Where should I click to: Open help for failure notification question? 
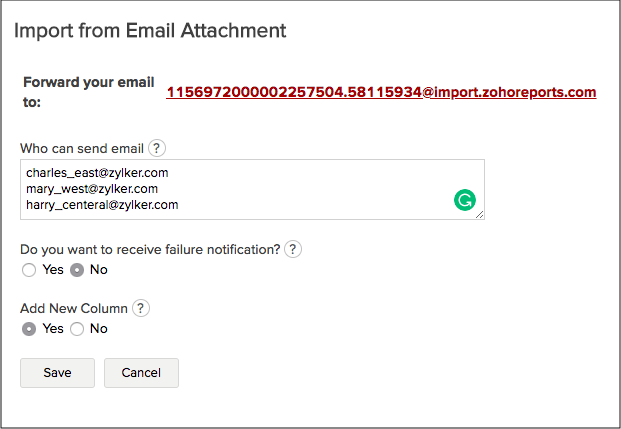[293, 249]
